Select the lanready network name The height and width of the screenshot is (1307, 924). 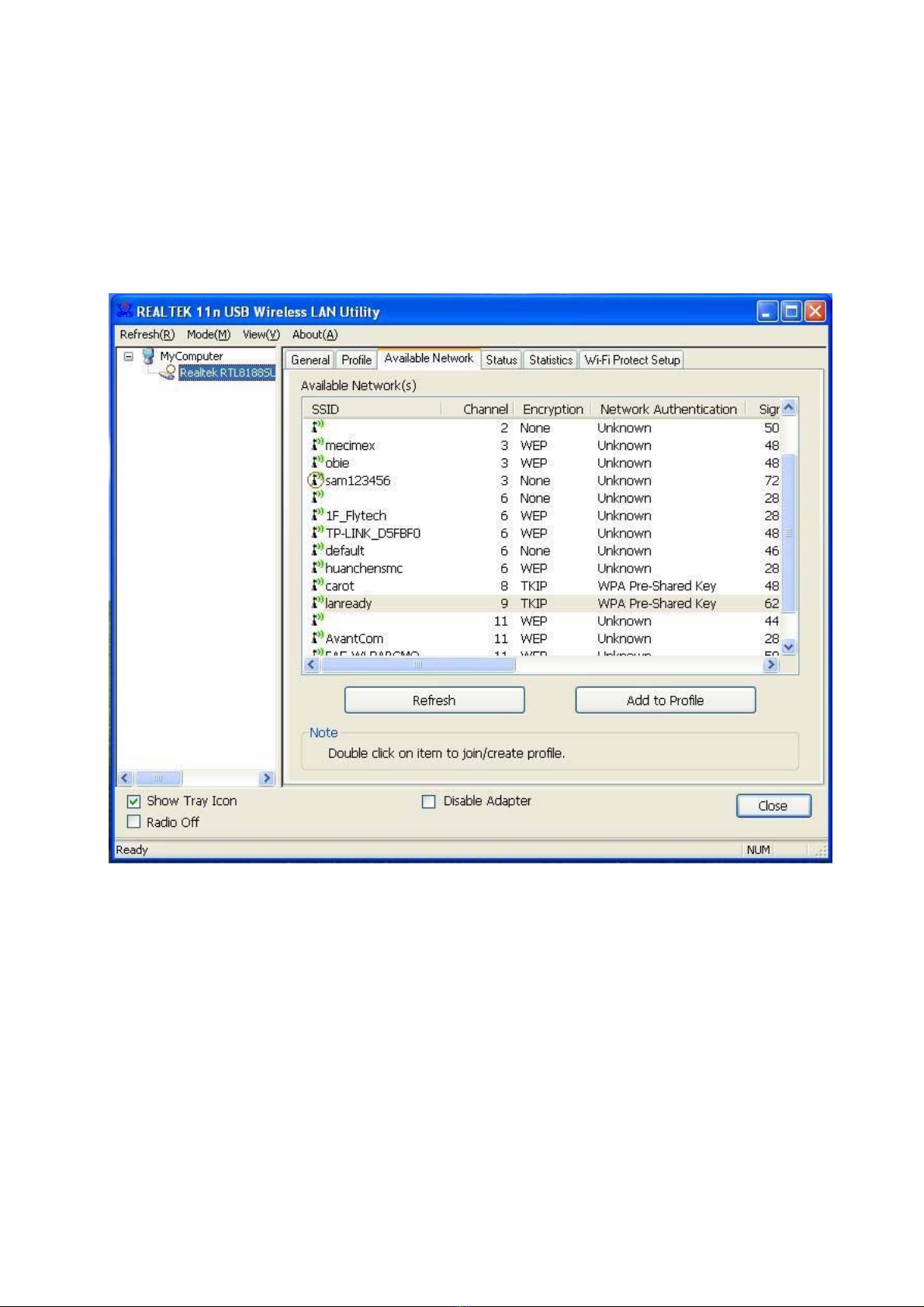tap(348, 603)
